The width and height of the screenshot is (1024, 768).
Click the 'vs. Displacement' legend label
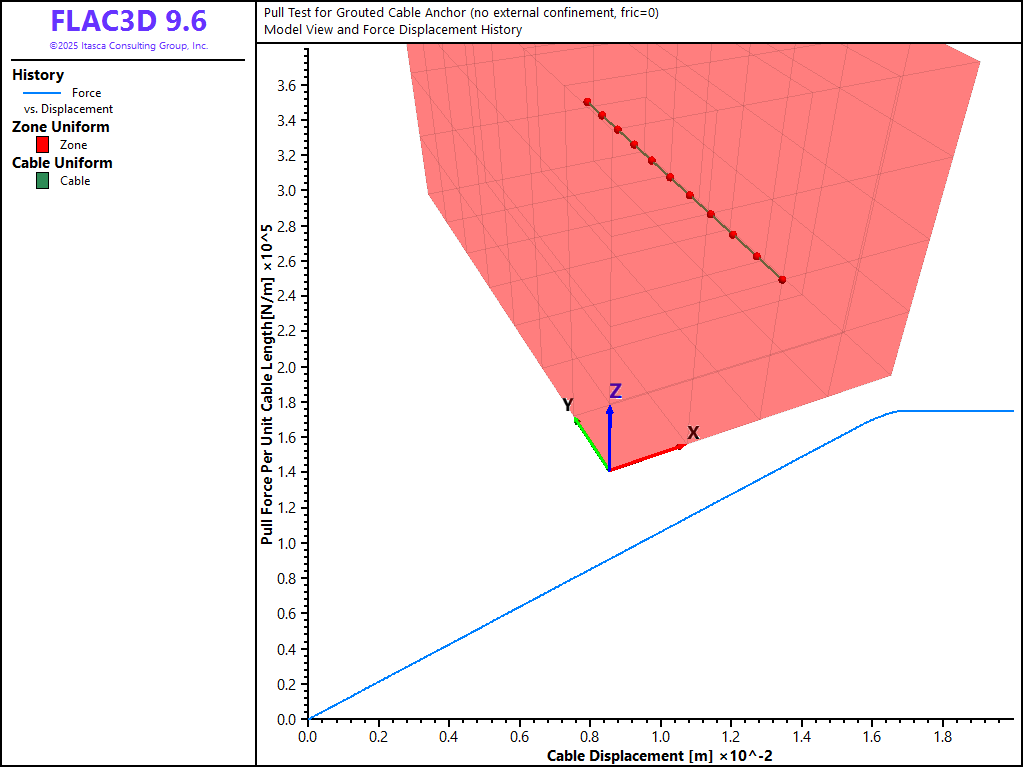click(68, 109)
